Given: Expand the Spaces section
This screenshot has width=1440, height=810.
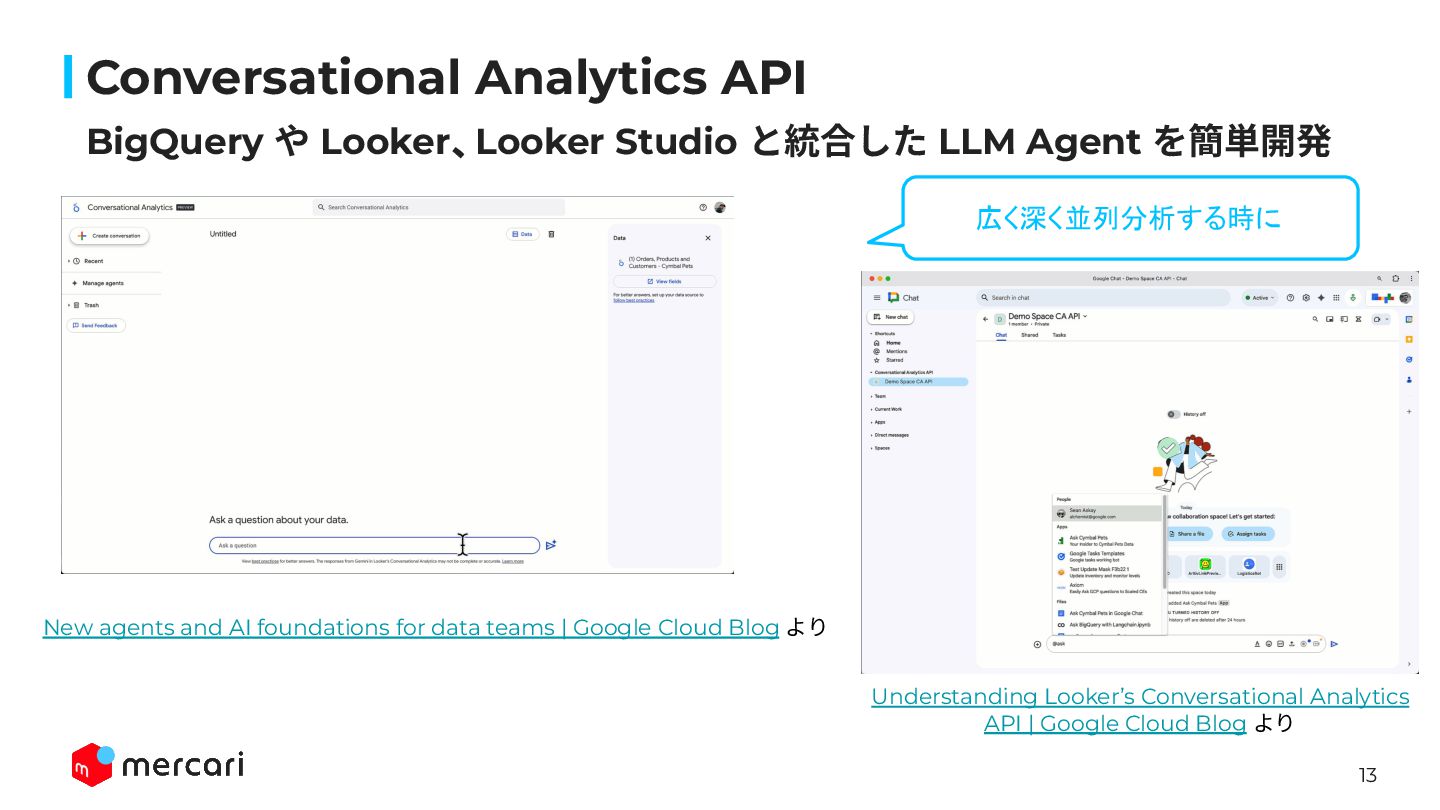Looking at the screenshot, I should point(871,448).
